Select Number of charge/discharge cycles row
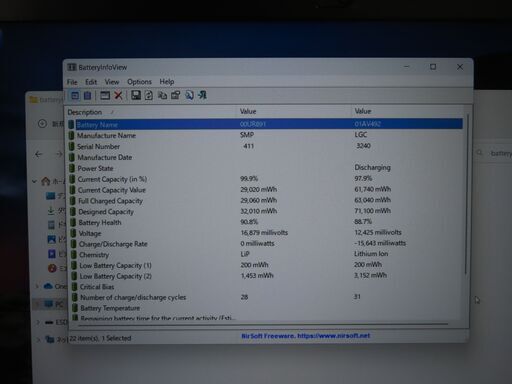512x384 pixels. (265, 297)
